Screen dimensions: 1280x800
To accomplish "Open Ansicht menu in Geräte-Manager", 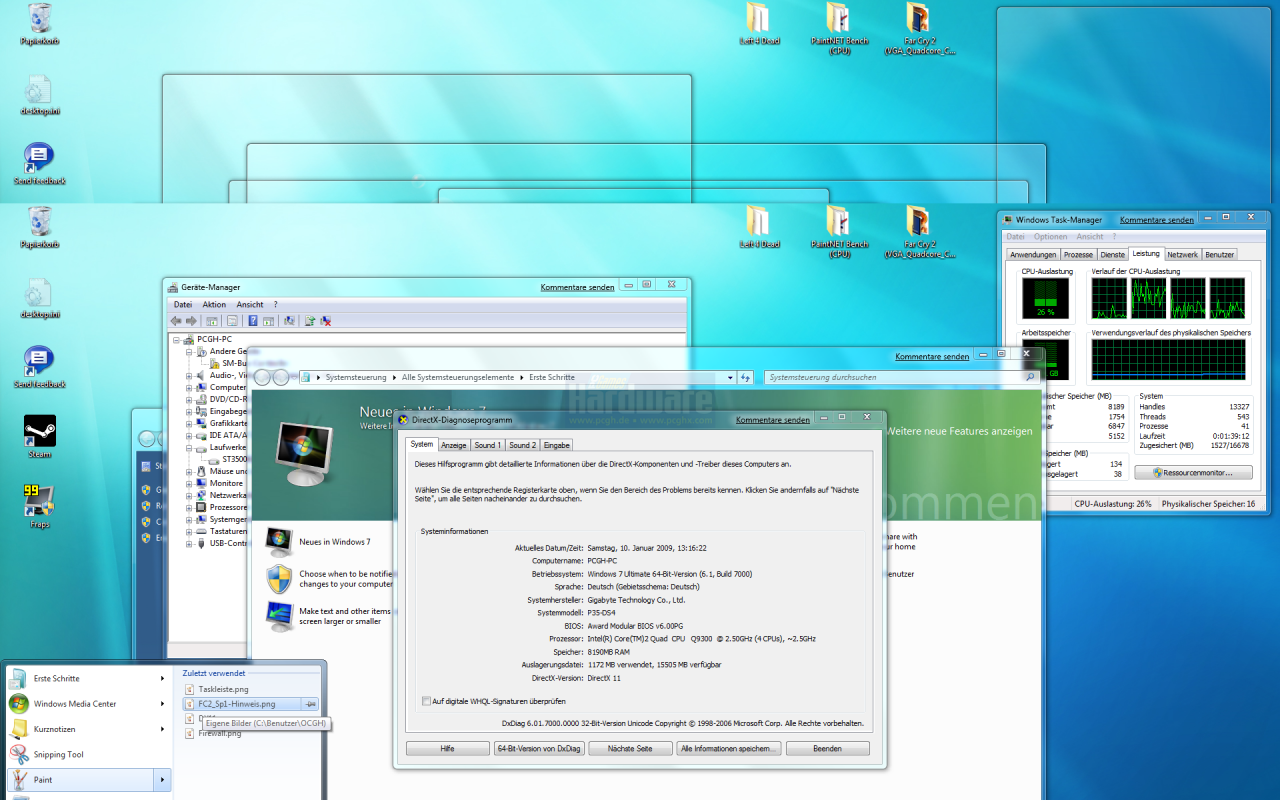I will coord(250,304).
